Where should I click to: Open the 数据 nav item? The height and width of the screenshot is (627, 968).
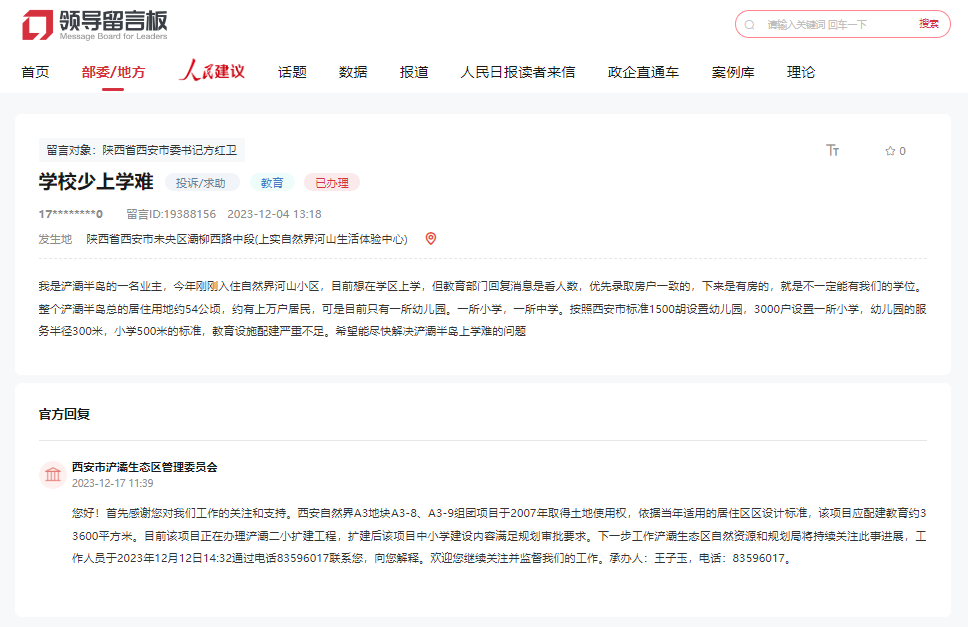353,72
